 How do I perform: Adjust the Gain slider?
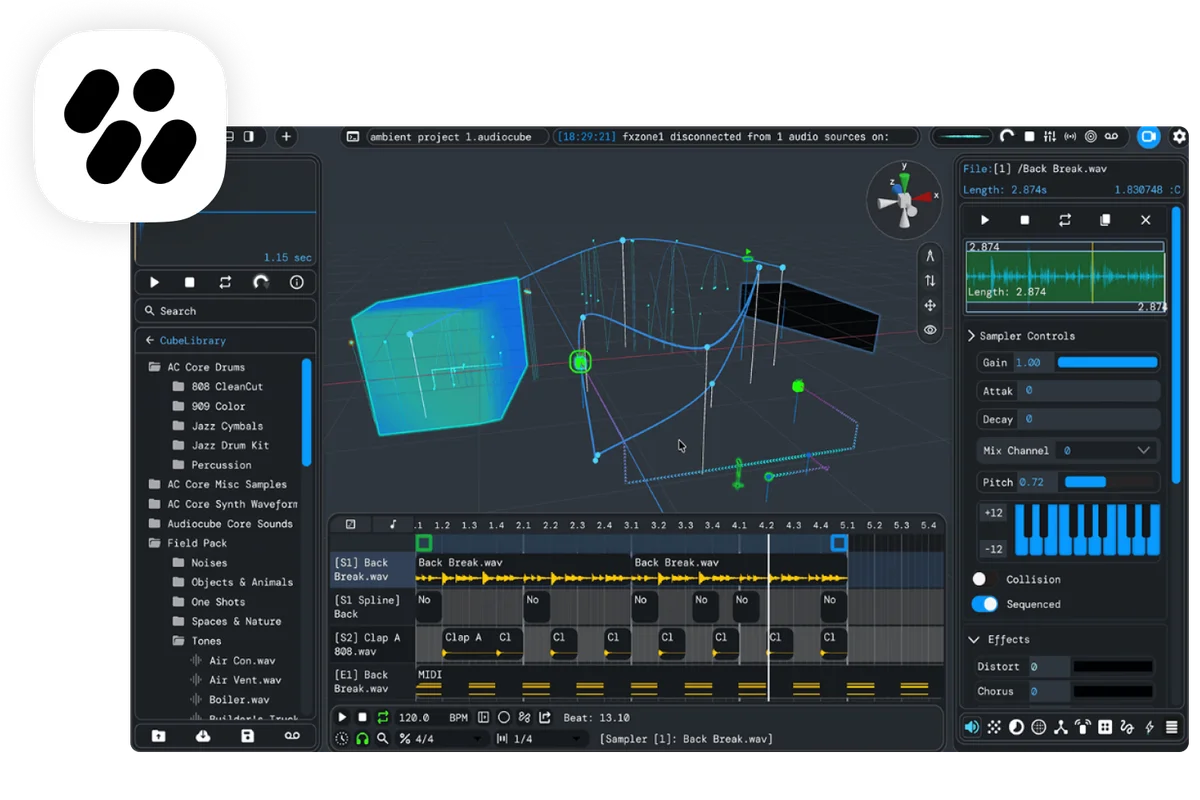[x=1107, y=363]
